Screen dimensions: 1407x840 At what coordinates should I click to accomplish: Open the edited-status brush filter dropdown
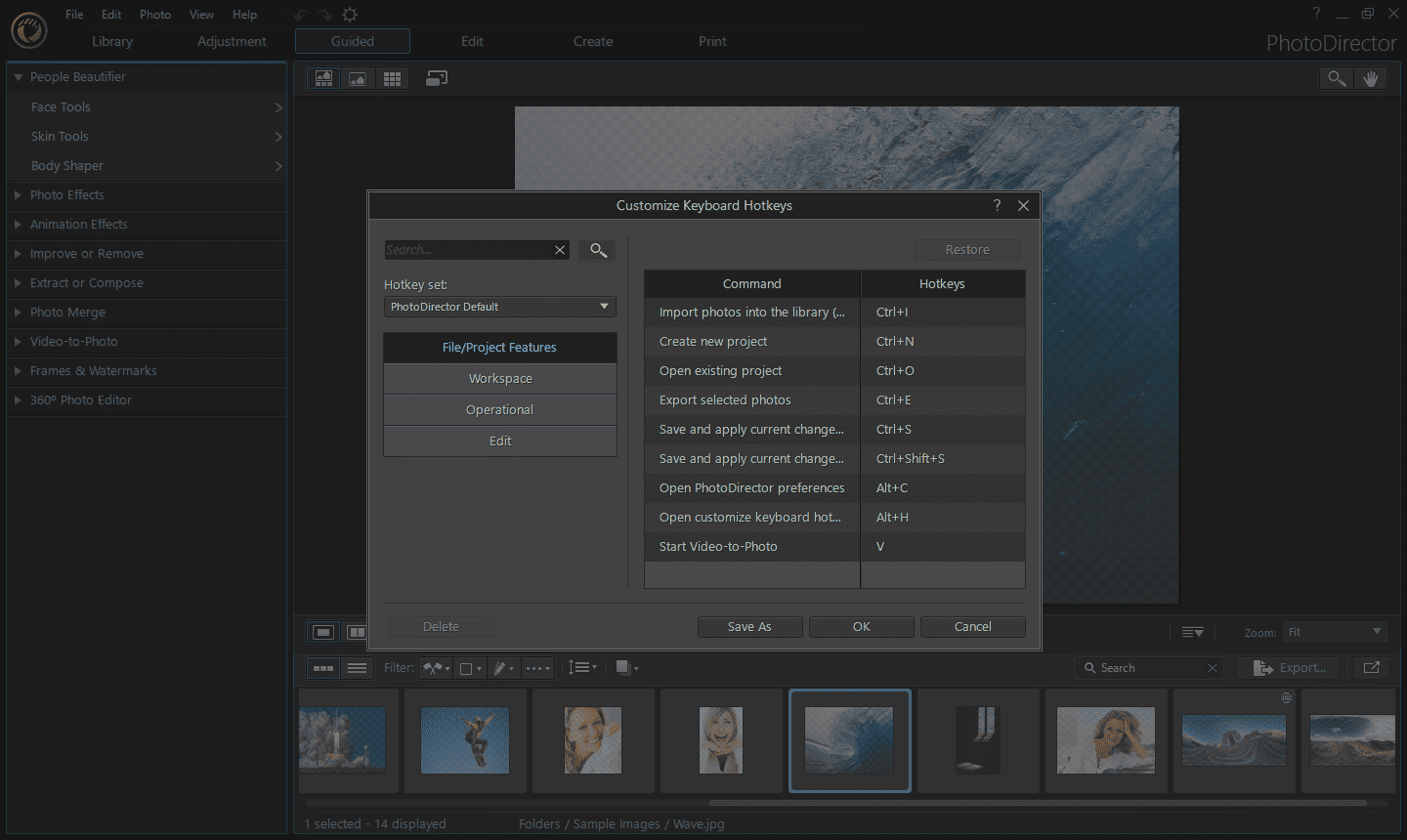point(504,668)
